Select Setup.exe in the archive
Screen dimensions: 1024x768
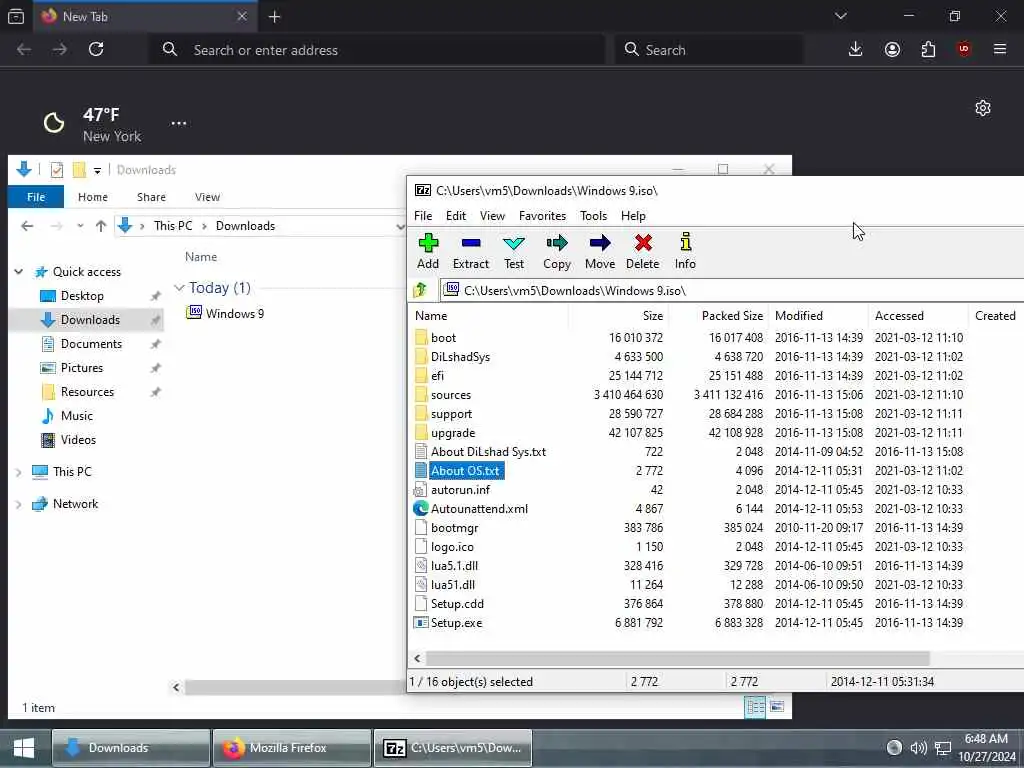click(456, 622)
